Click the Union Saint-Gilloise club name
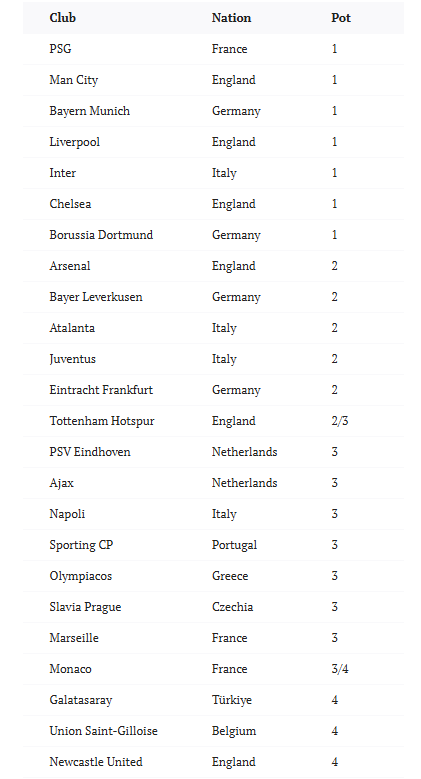The image size is (421, 779). tap(103, 731)
